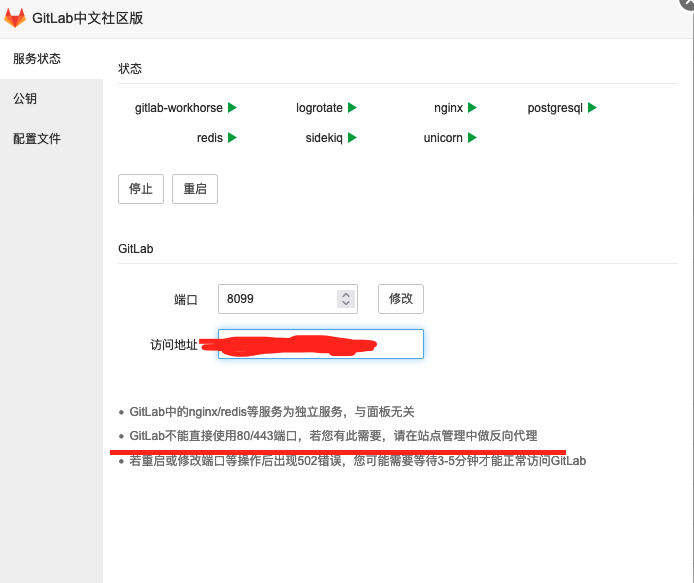Screen dimensions: 694x583
Task: Click the unicorn running status arrow
Action: click(472, 138)
